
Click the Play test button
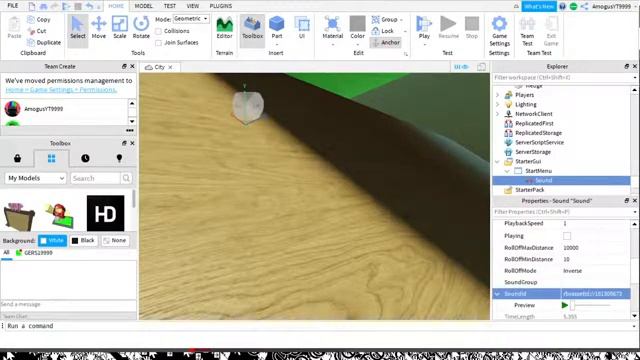pyautogui.click(x=424, y=31)
